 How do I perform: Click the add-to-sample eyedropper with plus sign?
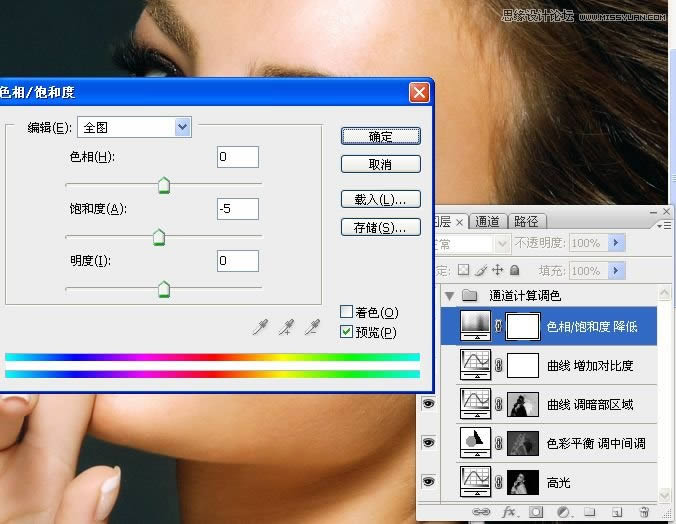point(287,327)
